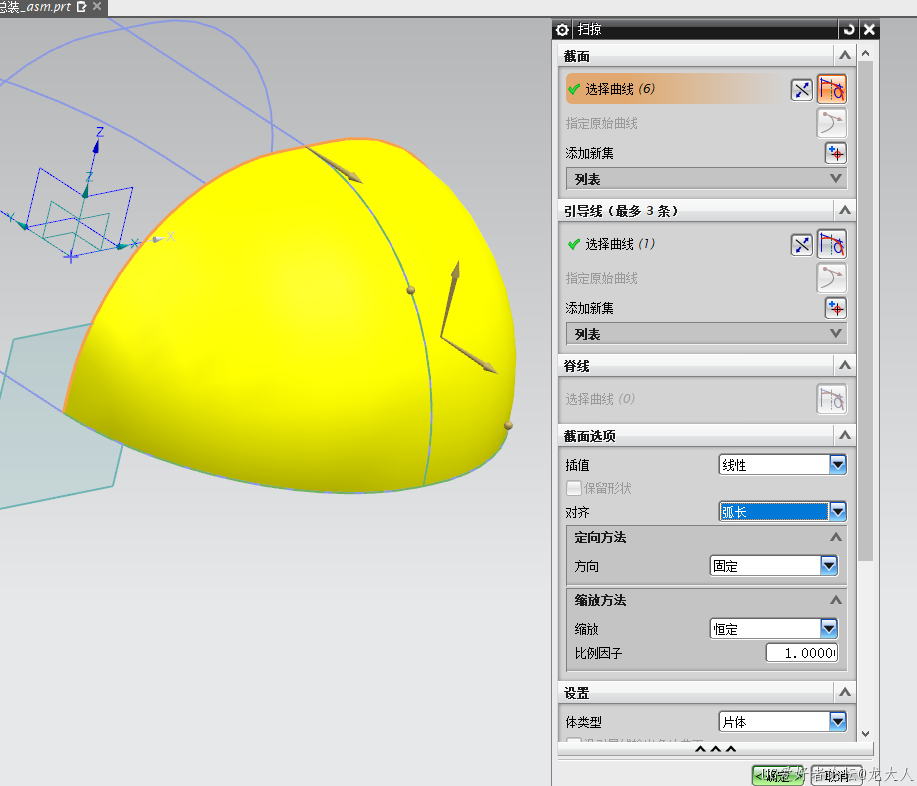Open the 扫掠 dialog gear settings icon

pos(562,30)
